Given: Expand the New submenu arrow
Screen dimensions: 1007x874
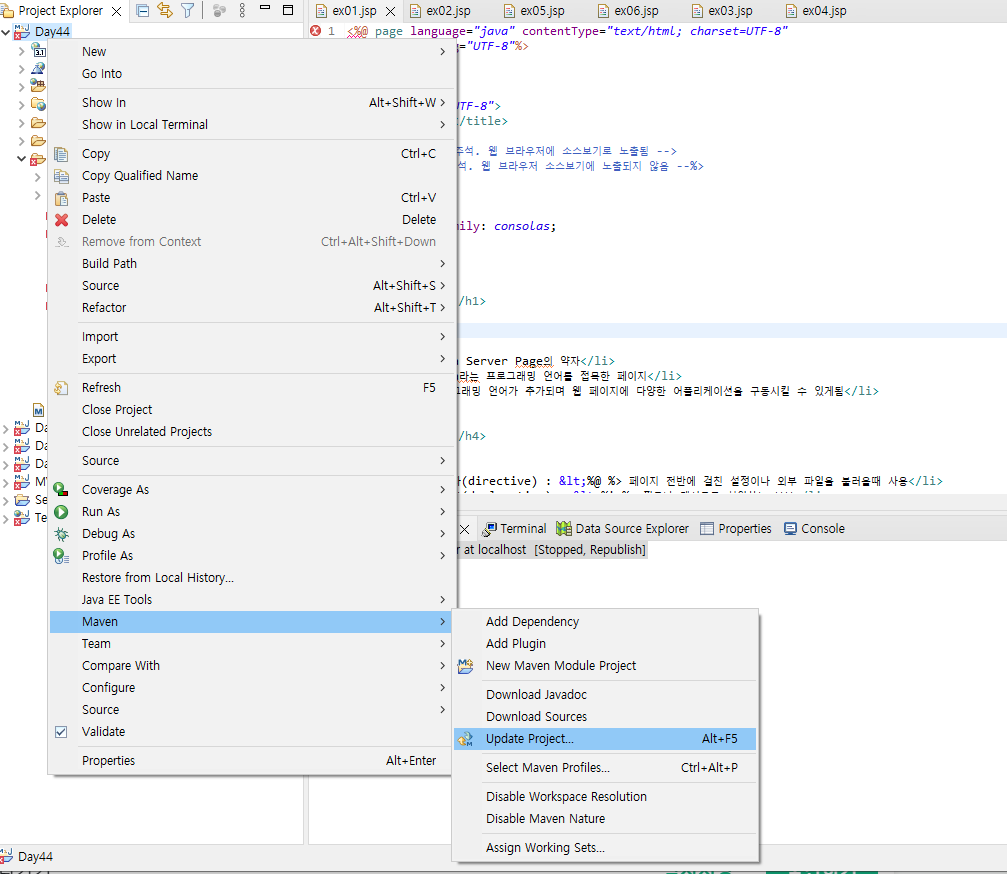Looking at the screenshot, I should 442,51.
